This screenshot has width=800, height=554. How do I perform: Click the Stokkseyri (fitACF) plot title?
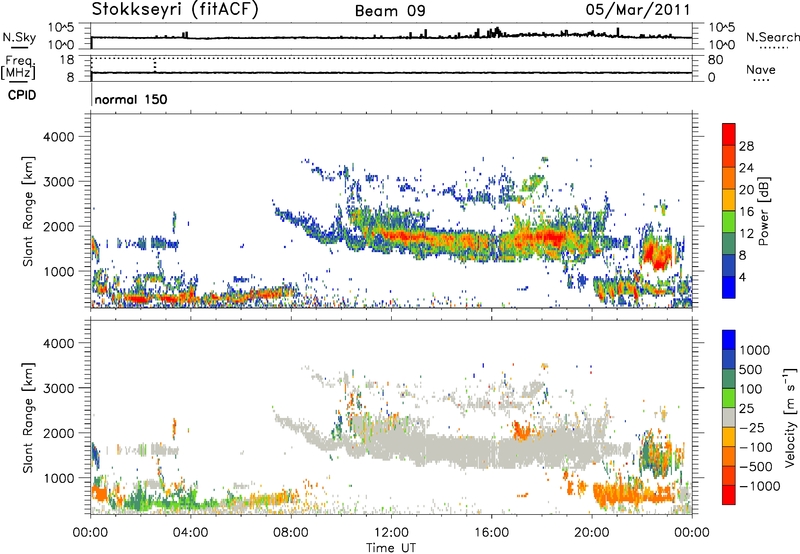[x=175, y=9]
